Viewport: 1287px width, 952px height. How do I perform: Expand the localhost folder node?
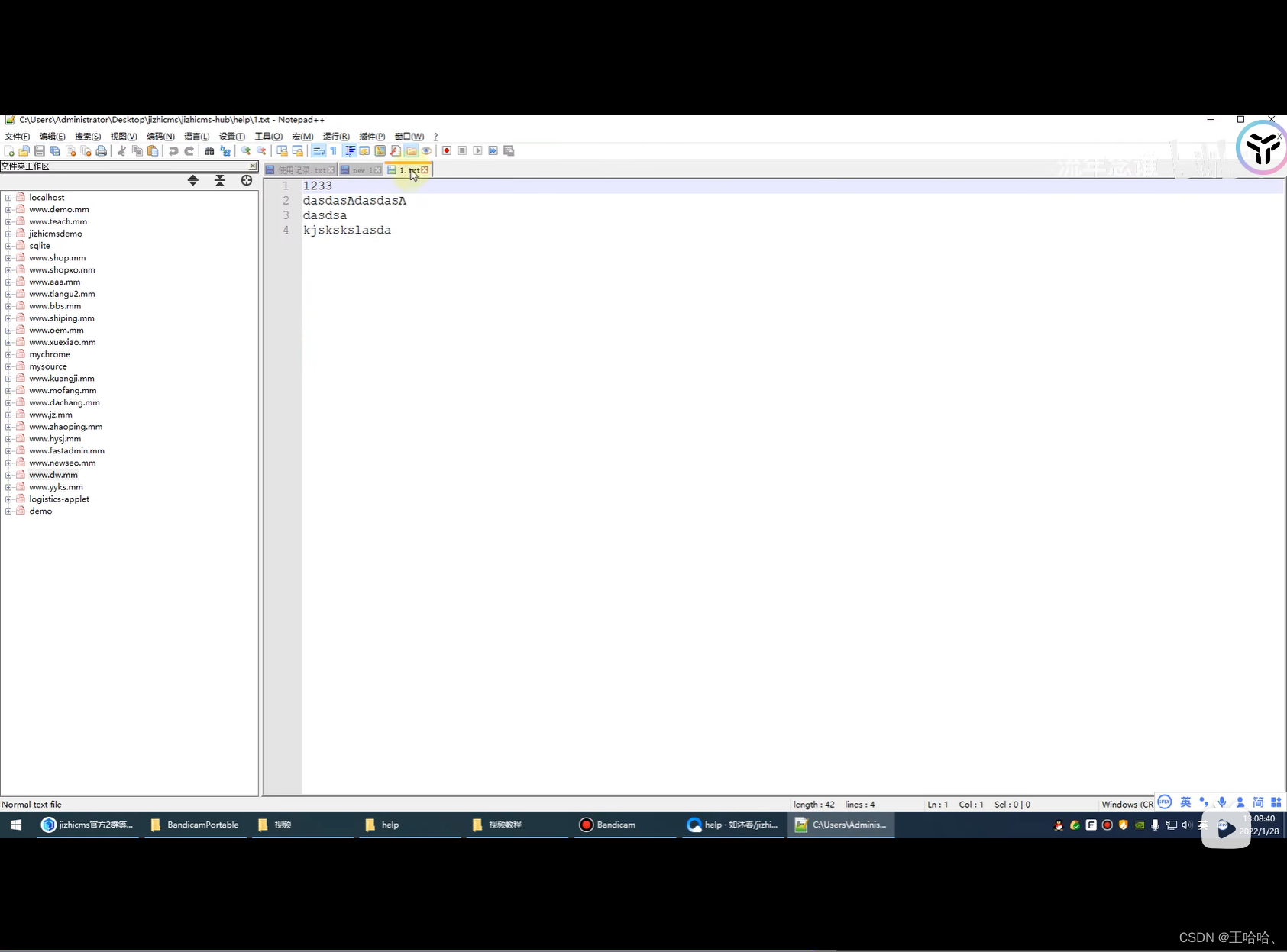tap(8, 198)
